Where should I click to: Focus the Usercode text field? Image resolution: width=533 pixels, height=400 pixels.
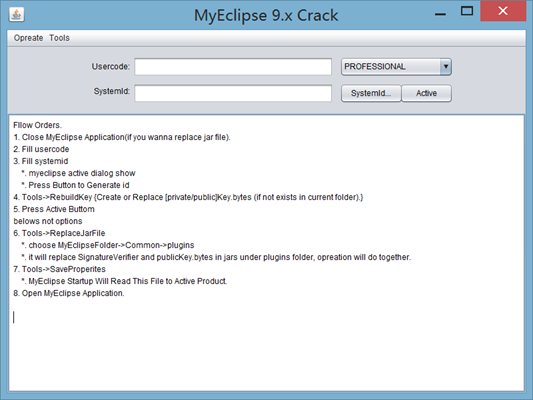[233, 67]
